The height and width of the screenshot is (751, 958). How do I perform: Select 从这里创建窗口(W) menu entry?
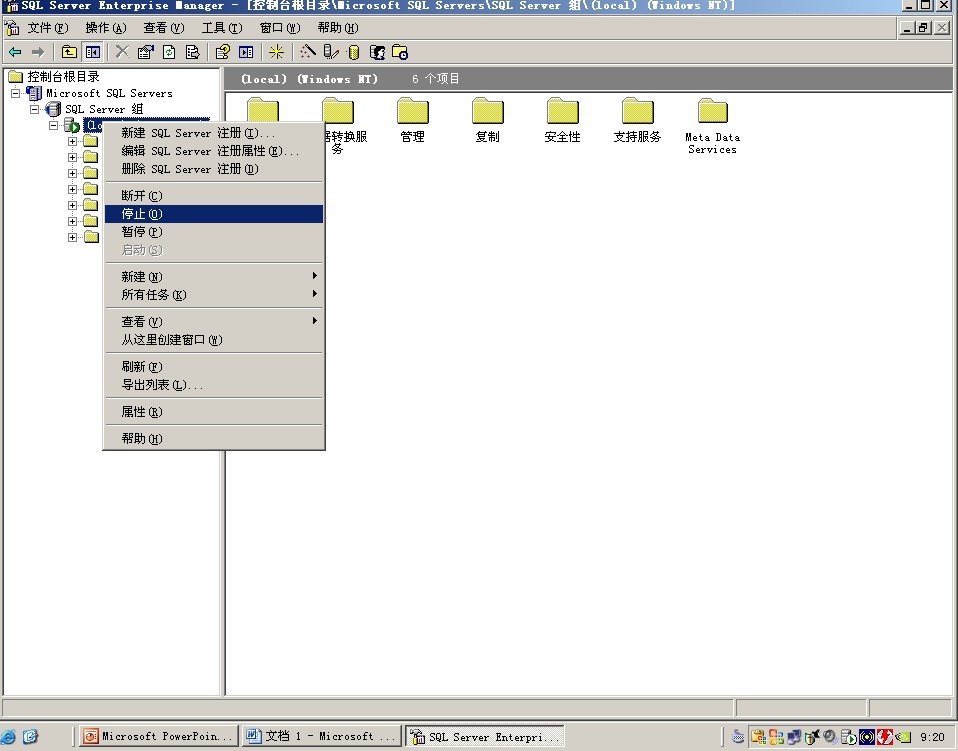[214, 340]
